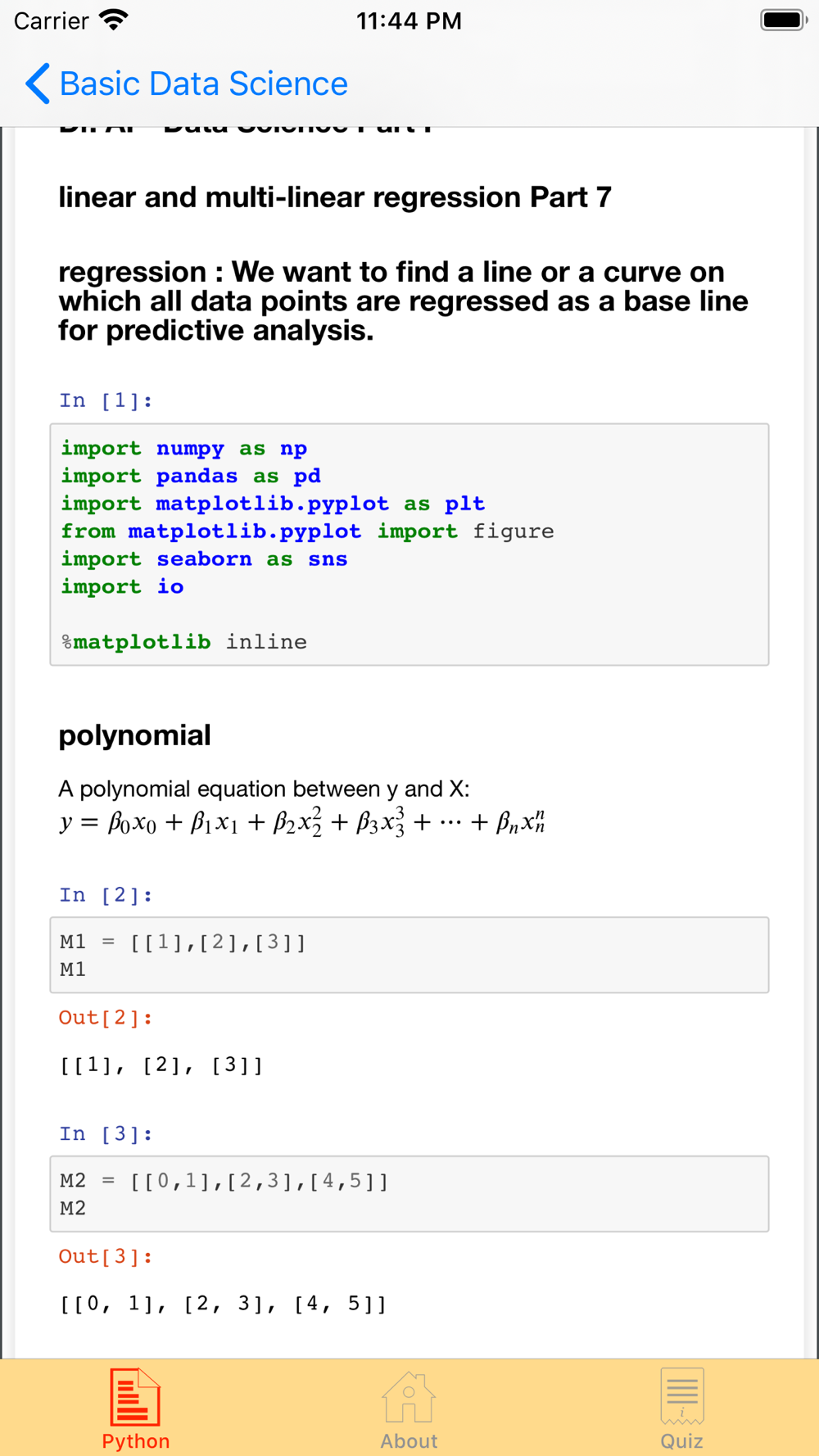Select the Out[2] result text

point(161,1065)
